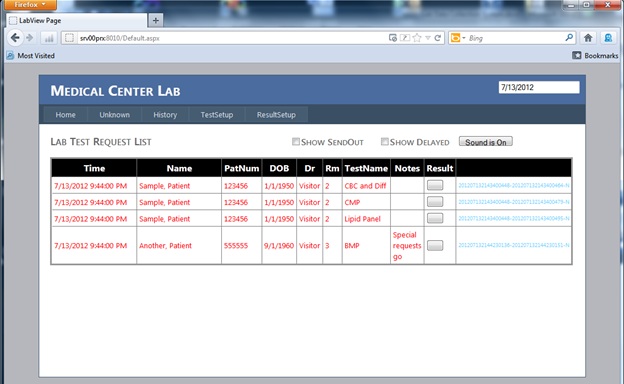This screenshot has width=624, height=384.
Task: Open the URL history dropdown arrow
Action: 427,38
